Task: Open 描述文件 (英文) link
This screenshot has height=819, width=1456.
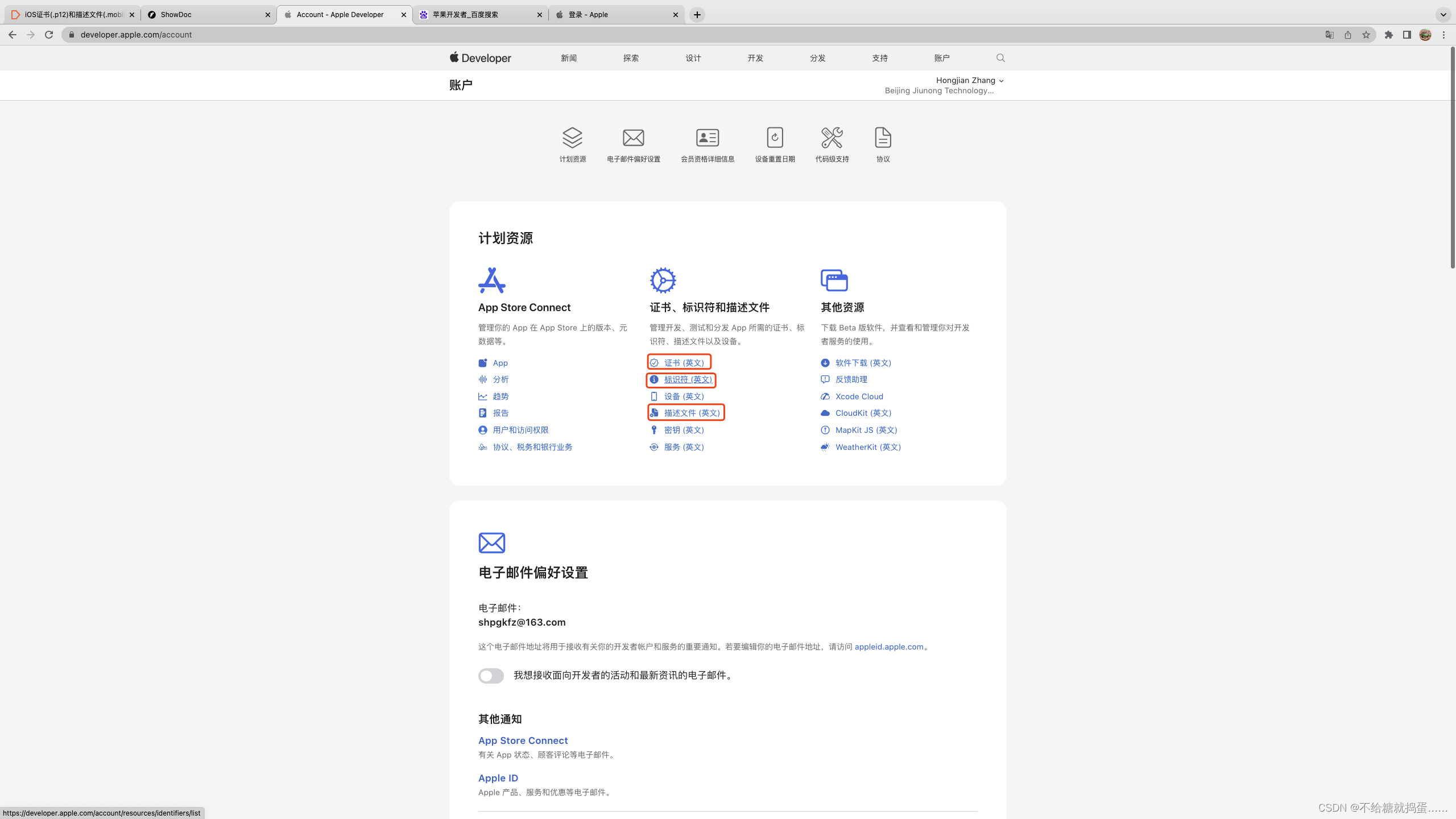Action: 692,413
